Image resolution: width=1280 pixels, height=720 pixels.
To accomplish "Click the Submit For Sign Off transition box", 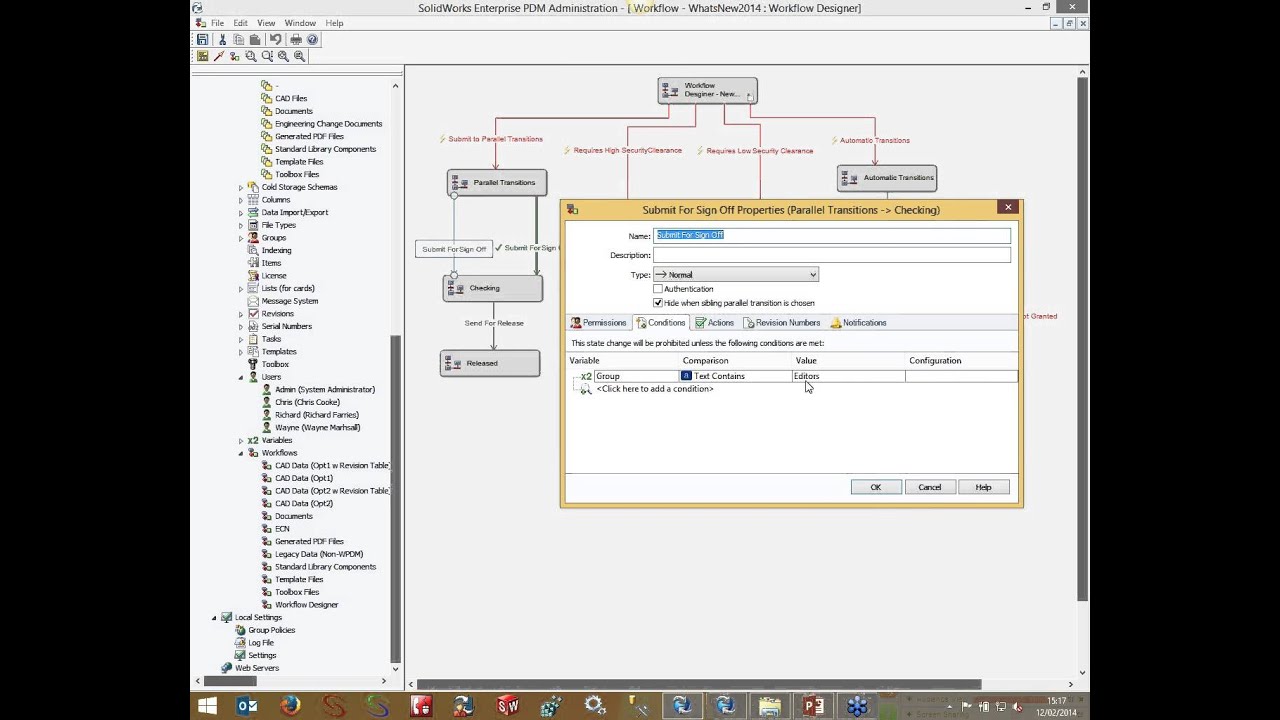I will click(x=454, y=249).
